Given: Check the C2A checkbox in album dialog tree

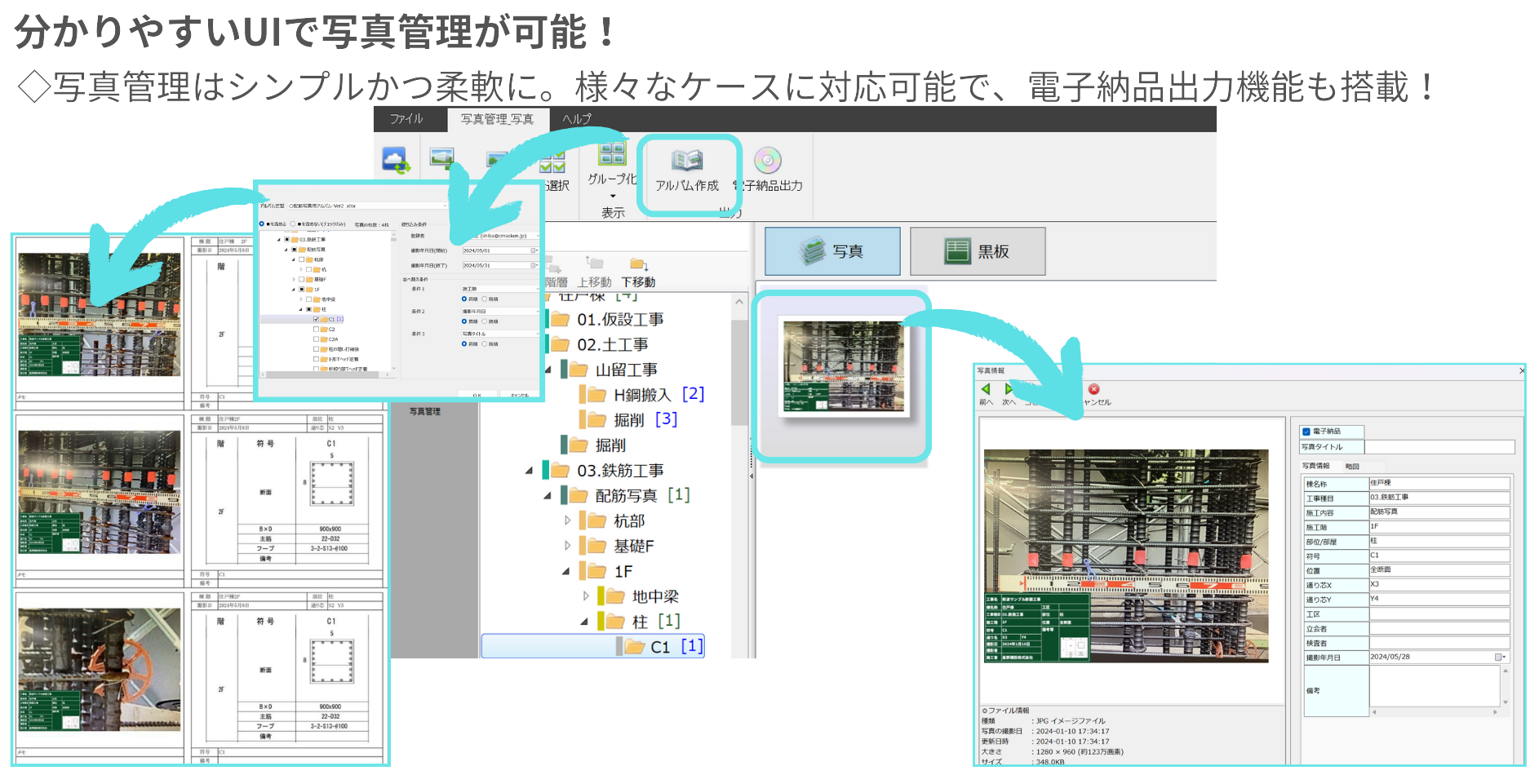Looking at the screenshot, I should coord(316,339).
